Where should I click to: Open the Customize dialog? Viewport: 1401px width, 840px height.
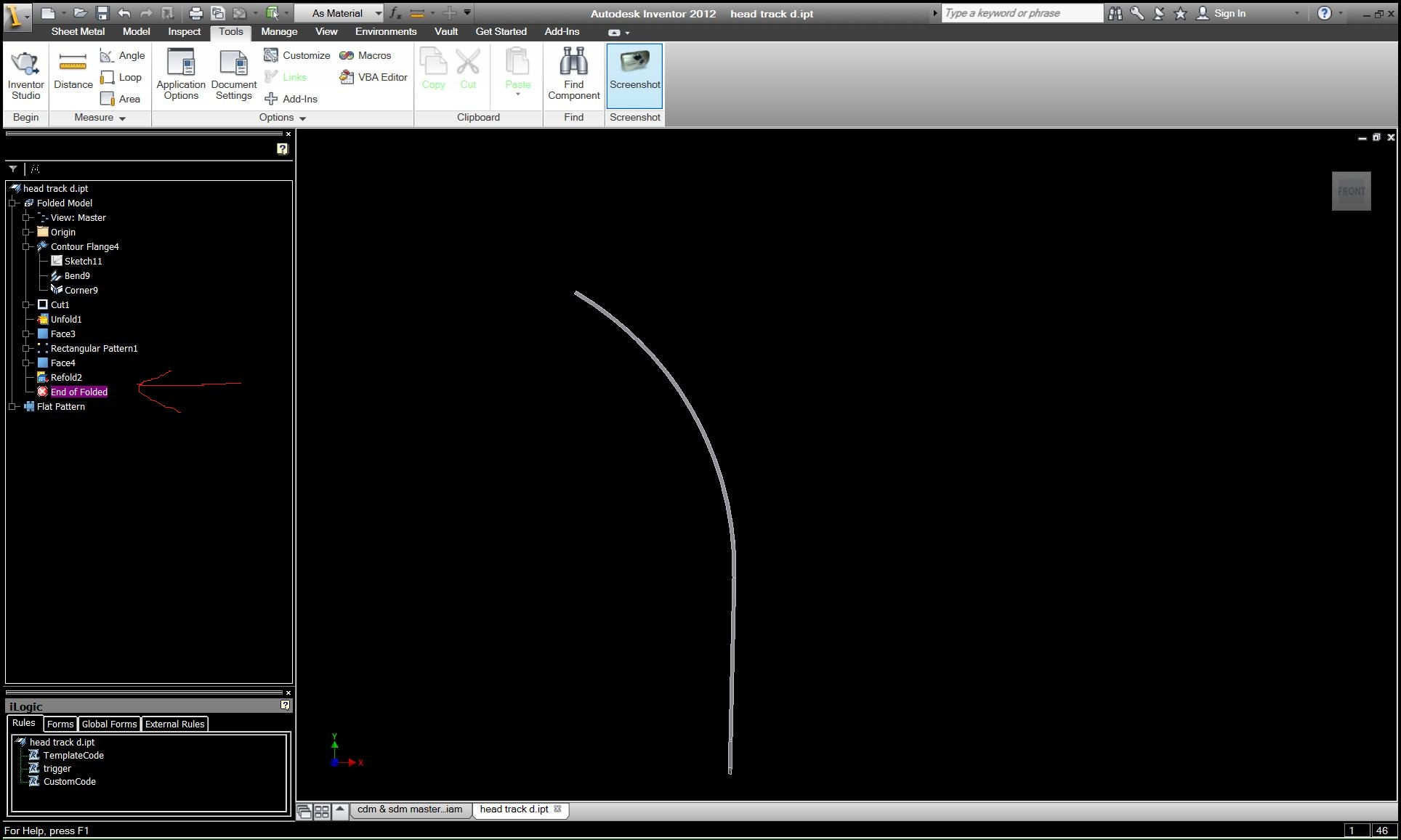click(x=296, y=55)
